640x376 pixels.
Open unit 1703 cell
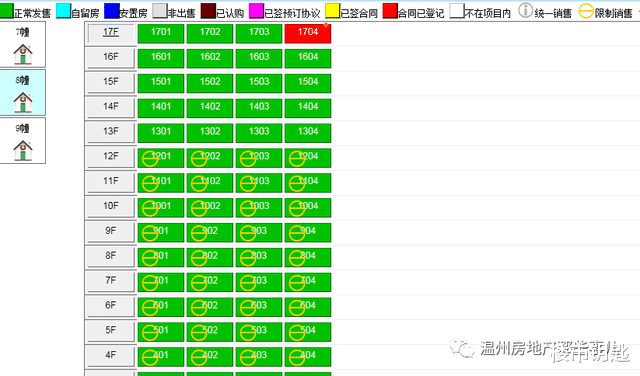pyautogui.click(x=259, y=33)
